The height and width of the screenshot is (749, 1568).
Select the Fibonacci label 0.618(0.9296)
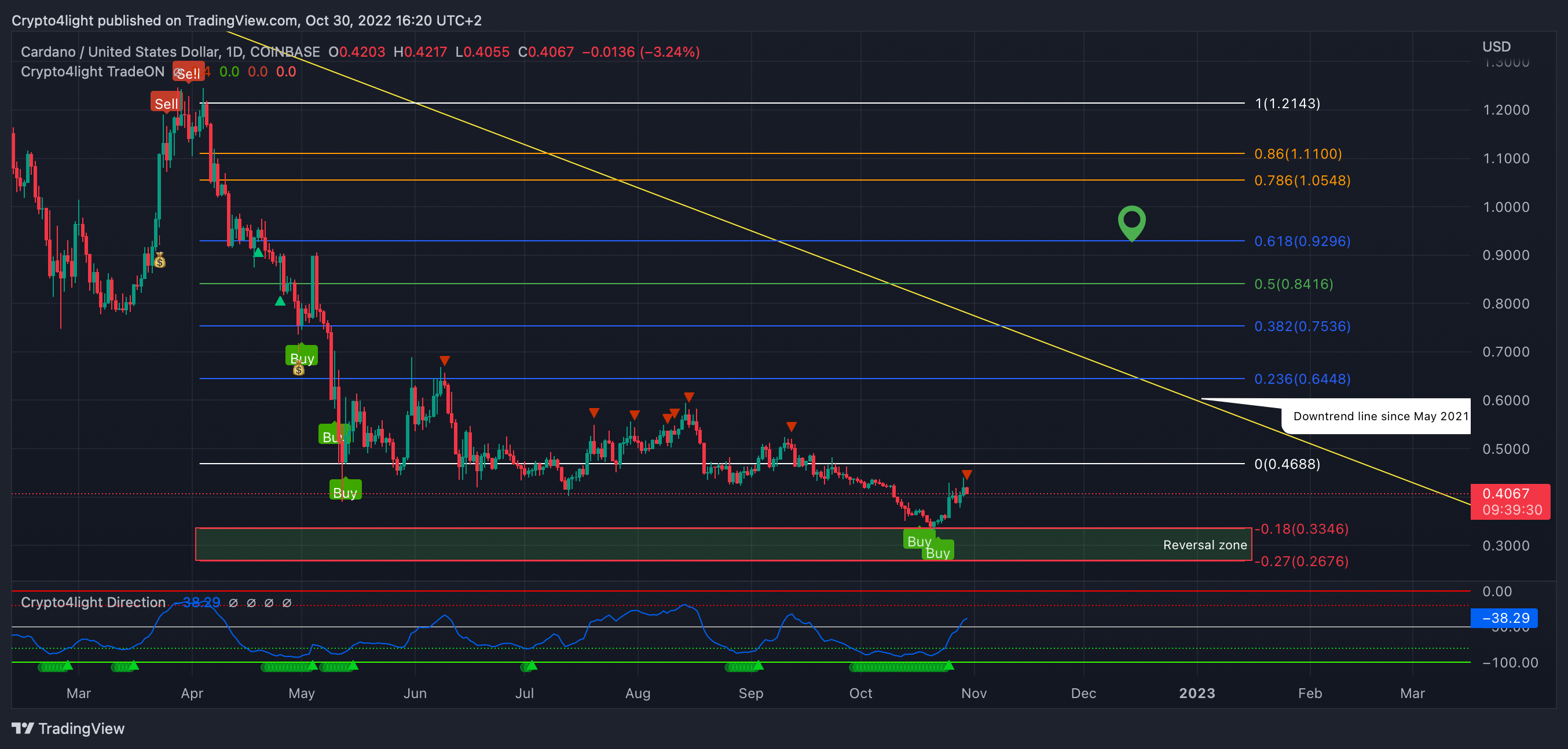pyautogui.click(x=1303, y=241)
